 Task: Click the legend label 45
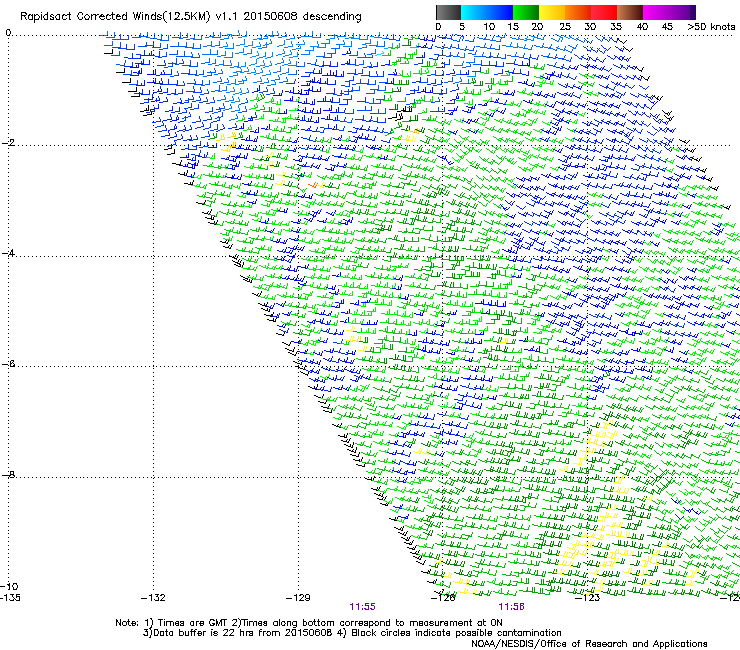(667, 27)
